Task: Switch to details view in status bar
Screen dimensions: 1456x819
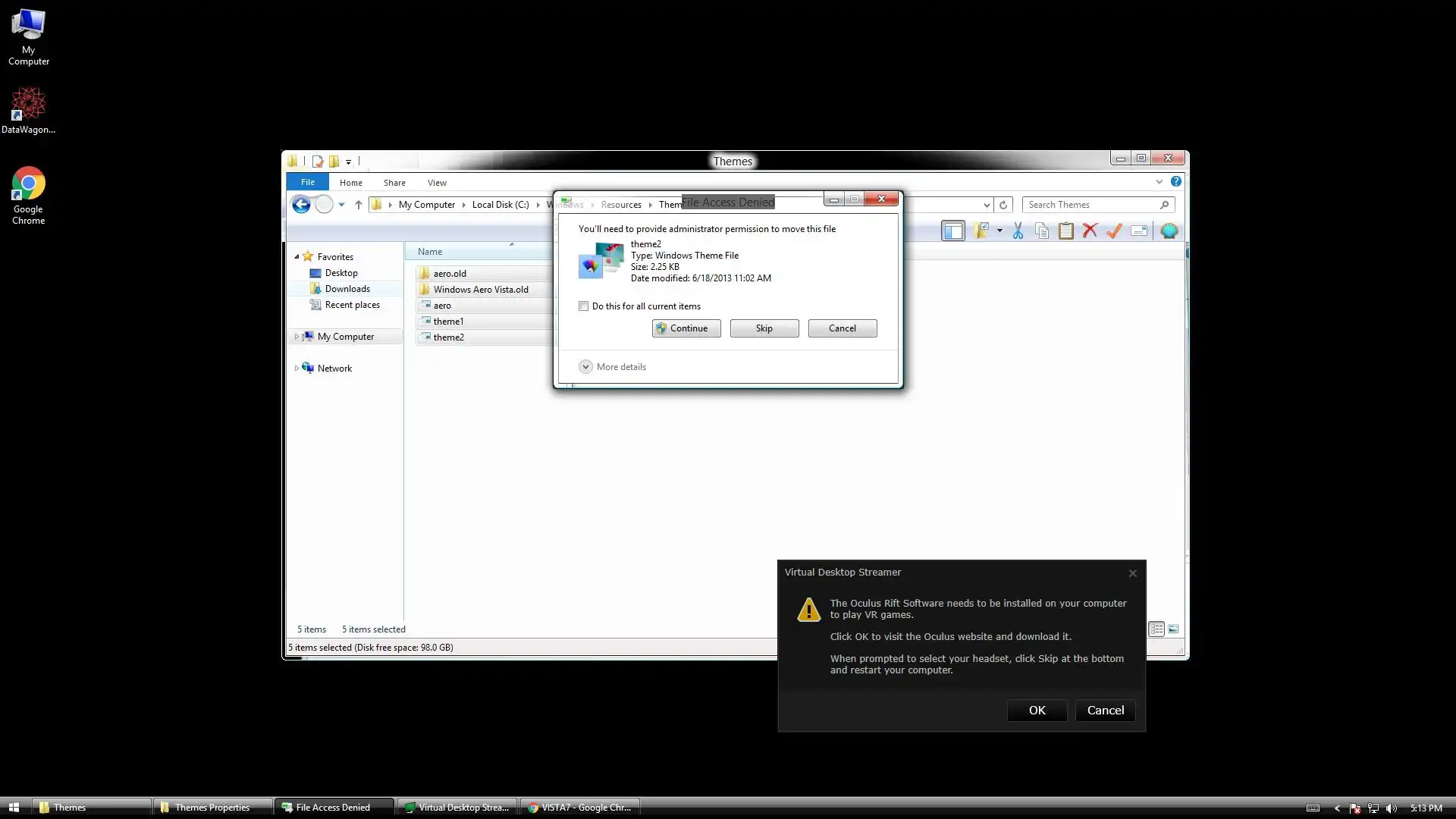Action: (1156, 629)
